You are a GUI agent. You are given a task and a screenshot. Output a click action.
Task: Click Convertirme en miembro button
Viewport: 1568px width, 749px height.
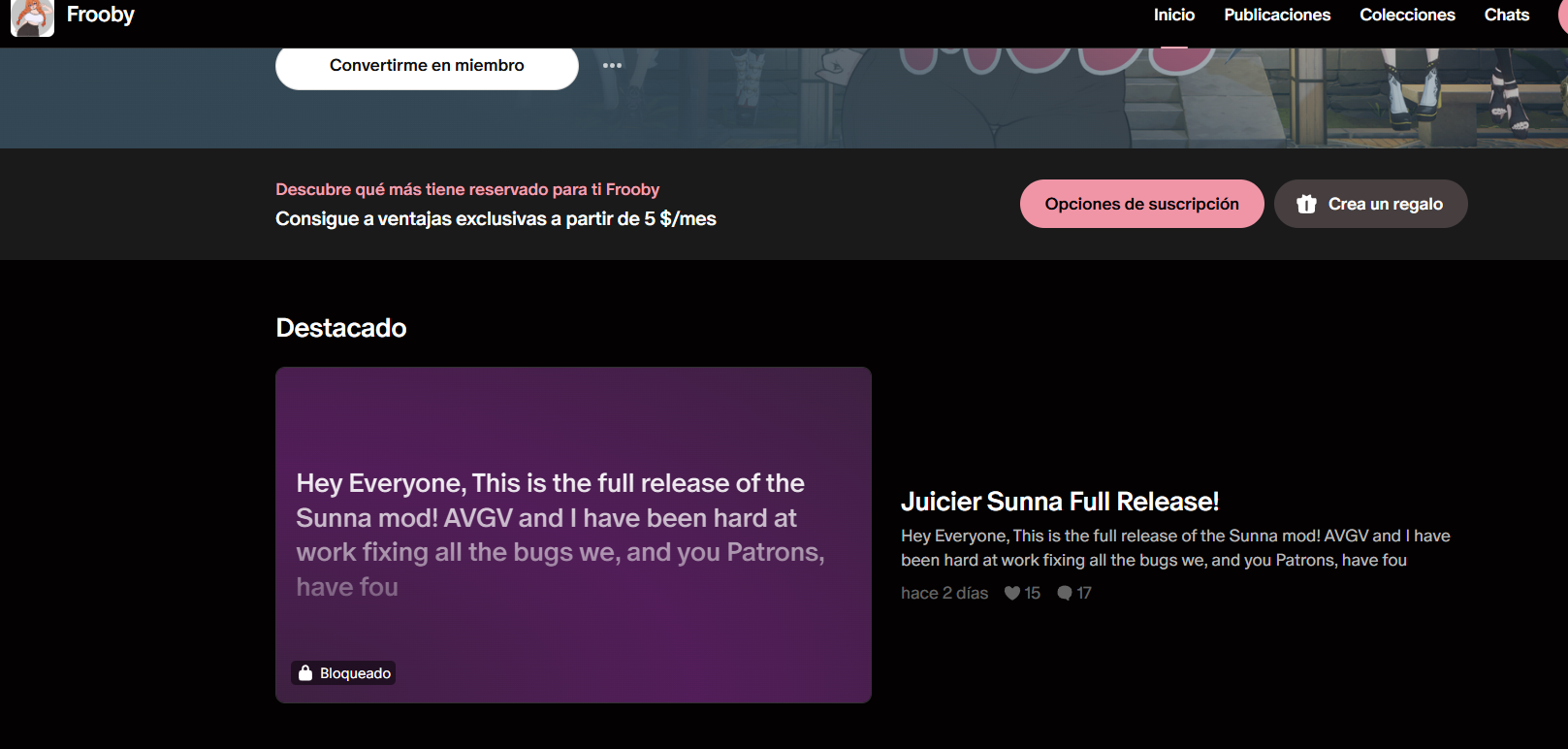427,66
